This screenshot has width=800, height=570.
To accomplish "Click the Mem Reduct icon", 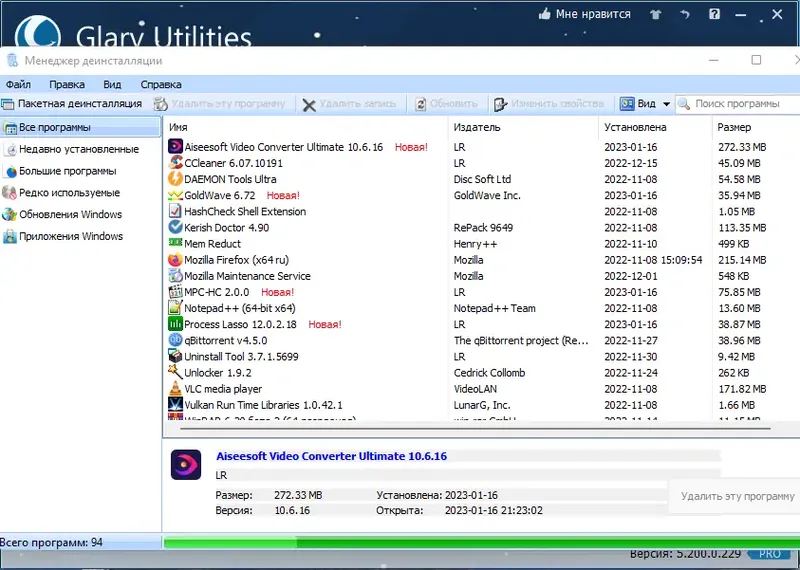I will click(175, 242).
